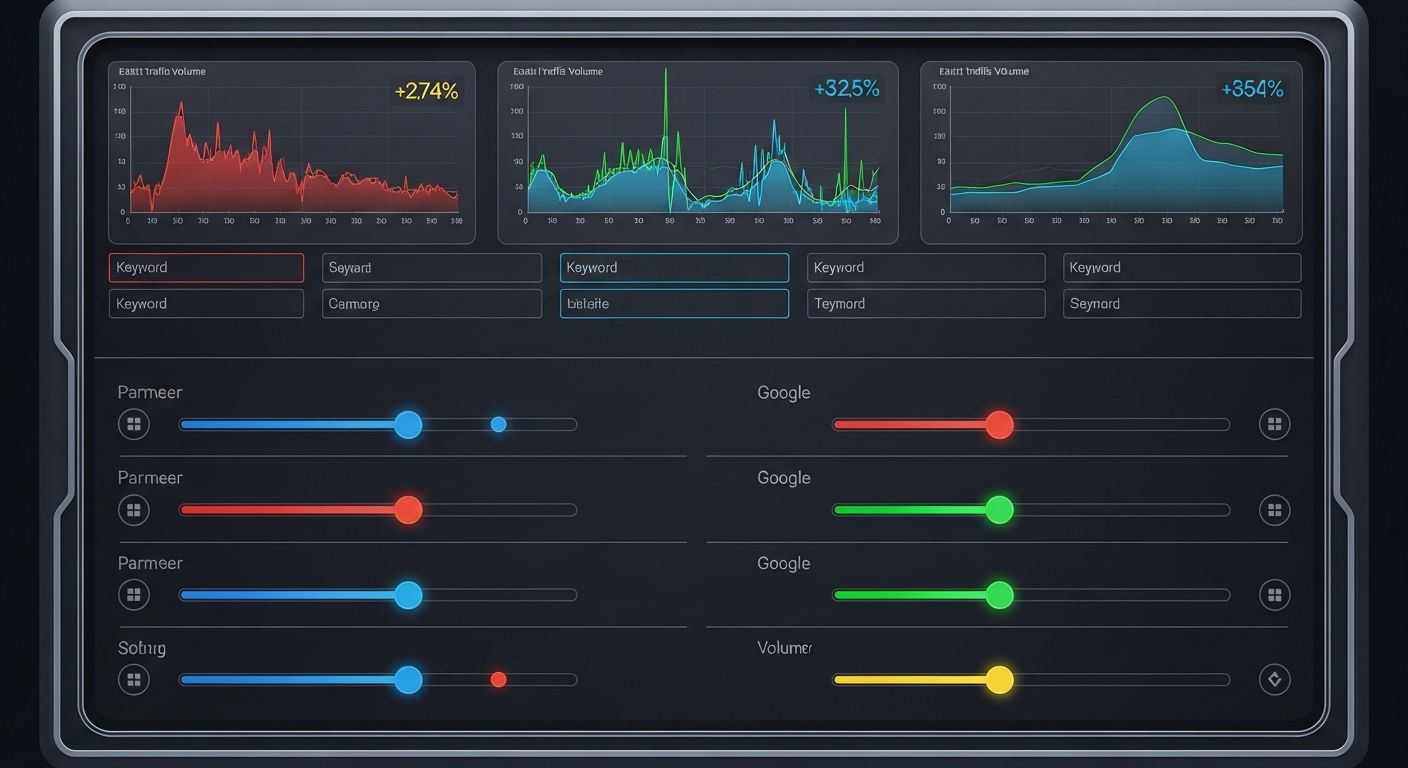Open the grid icon next to the red Google slider
The image size is (1408, 768).
[1274, 424]
